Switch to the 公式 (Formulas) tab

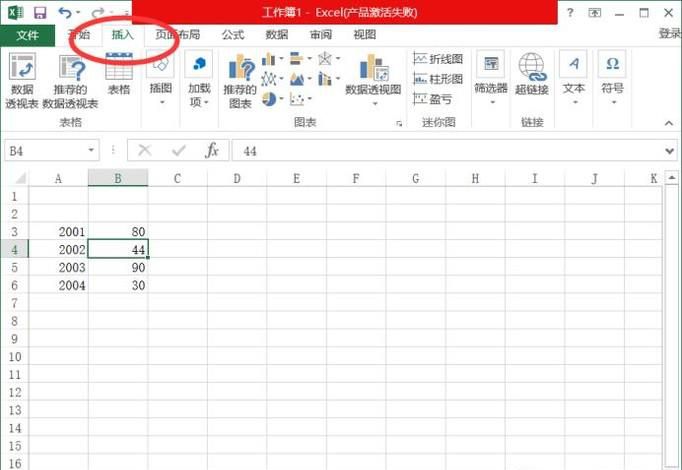[x=233, y=34]
